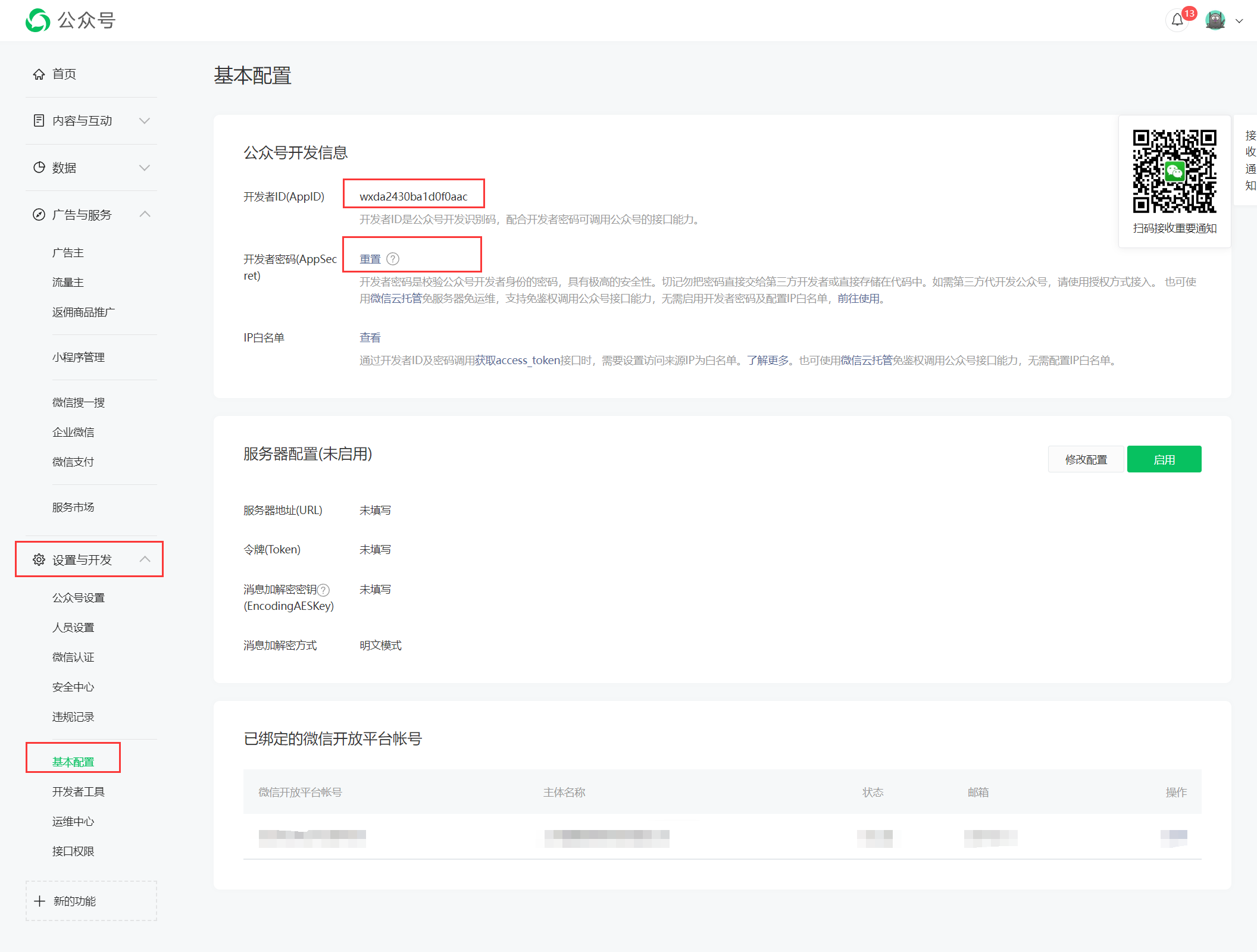
Task: Open 返佣商品推广 in sidebar
Action: pos(83,312)
